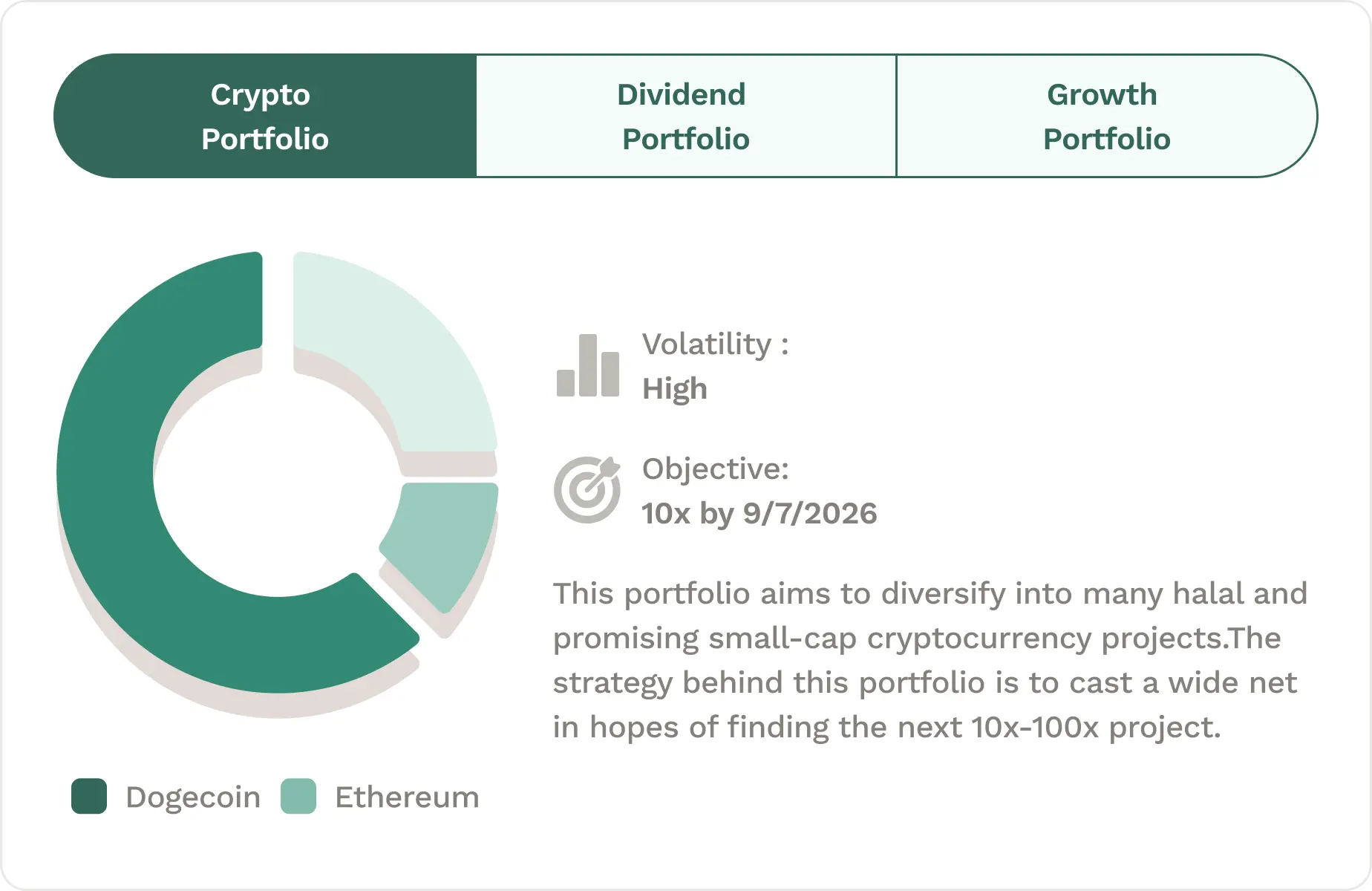Viewport: 1372px width, 891px height.
Task: Switch to the Dividend Portfolio tab
Action: [685, 117]
